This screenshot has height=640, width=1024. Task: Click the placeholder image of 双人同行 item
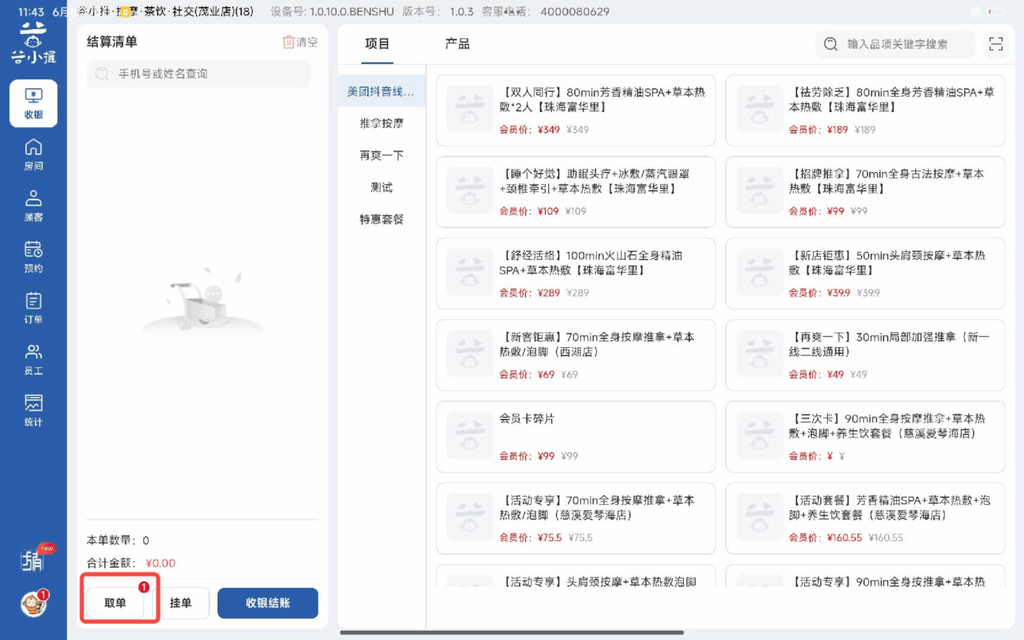click(470, 109)
